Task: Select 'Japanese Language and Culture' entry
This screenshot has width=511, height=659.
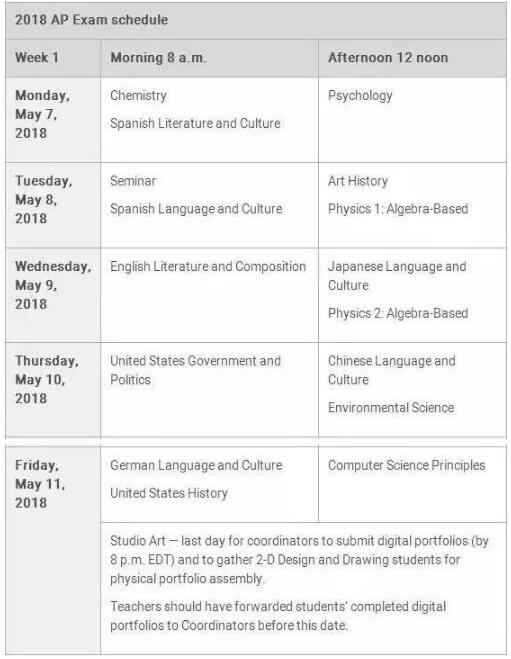Action: [397, 276]
